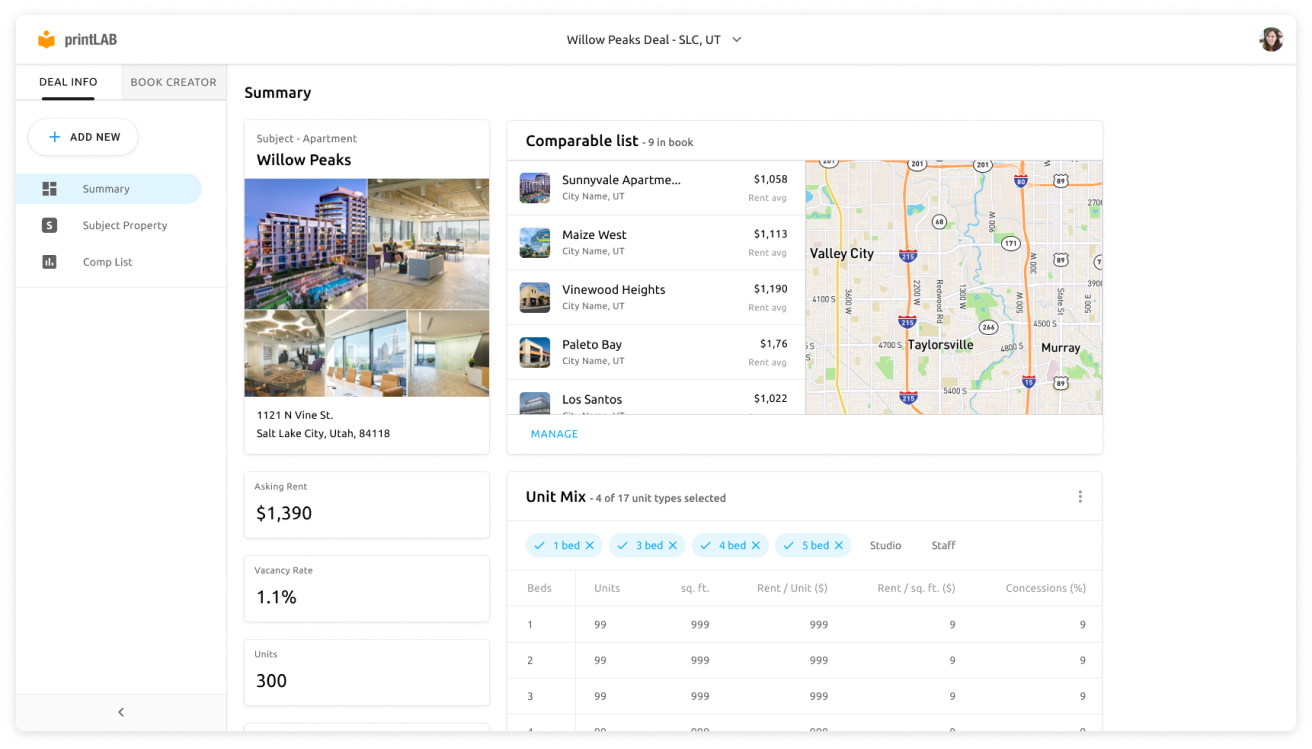Screen dimensions: 1312x749
Task: Click the Willow Peaks subject title
Action: 304,160
